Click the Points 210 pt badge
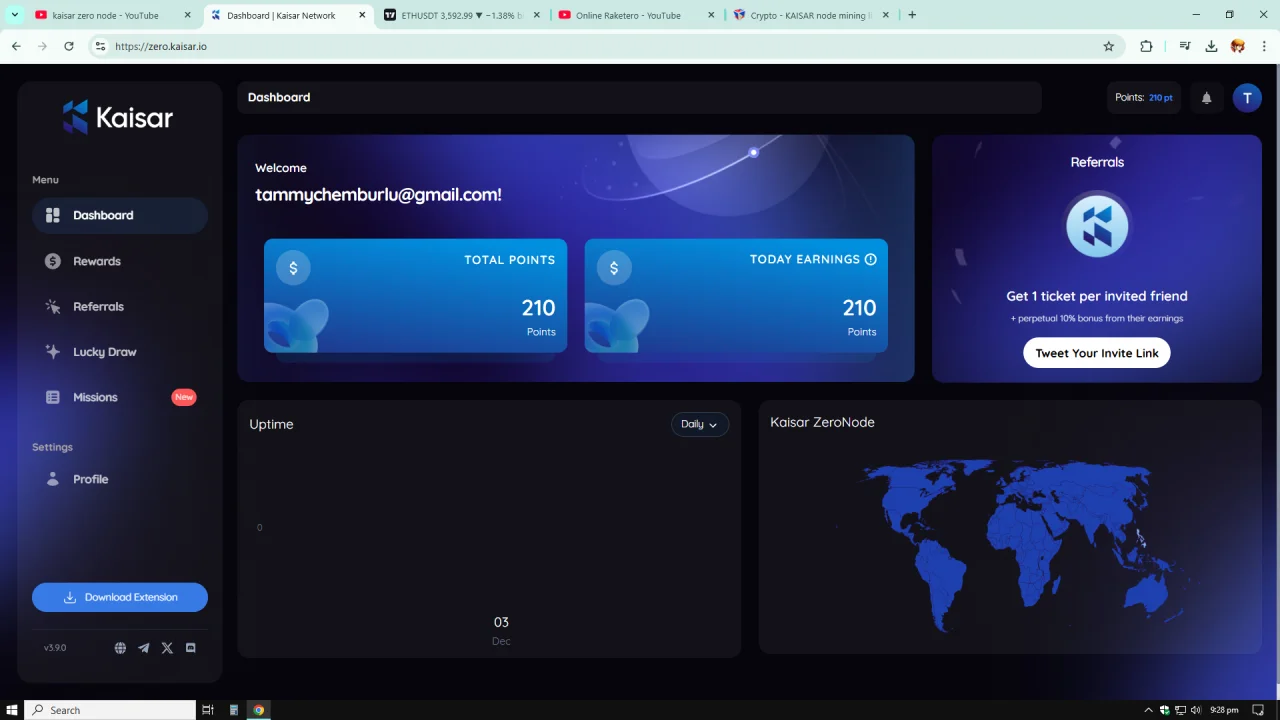 1144,97
